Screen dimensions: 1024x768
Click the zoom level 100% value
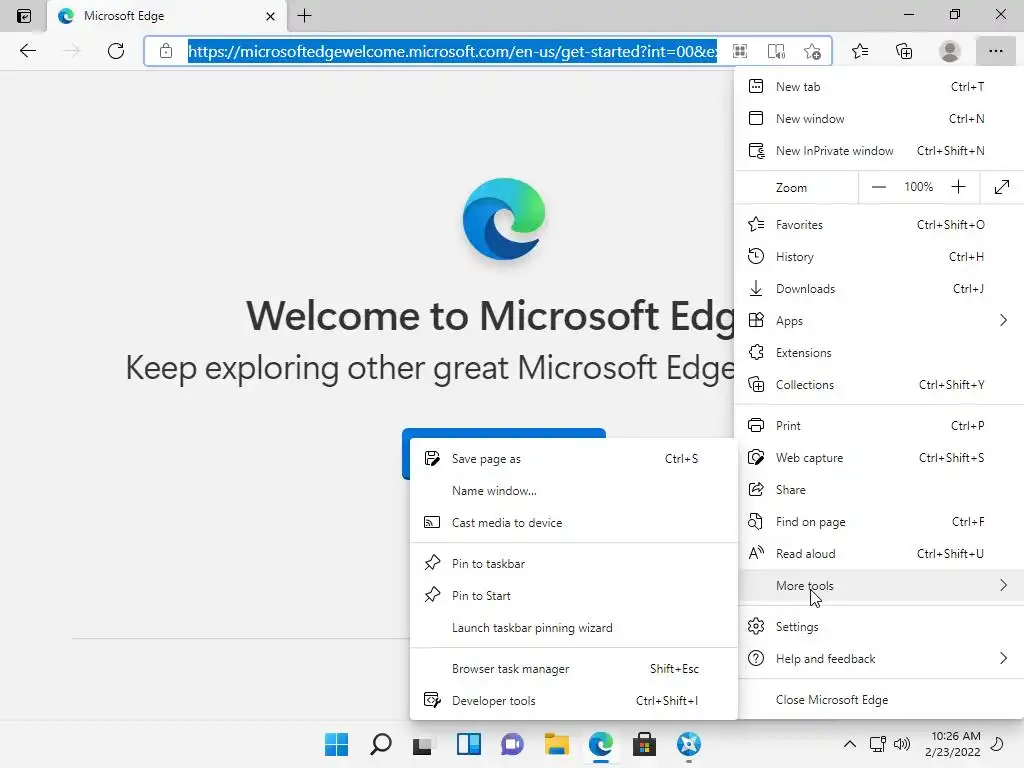click(x=918, y=187)
